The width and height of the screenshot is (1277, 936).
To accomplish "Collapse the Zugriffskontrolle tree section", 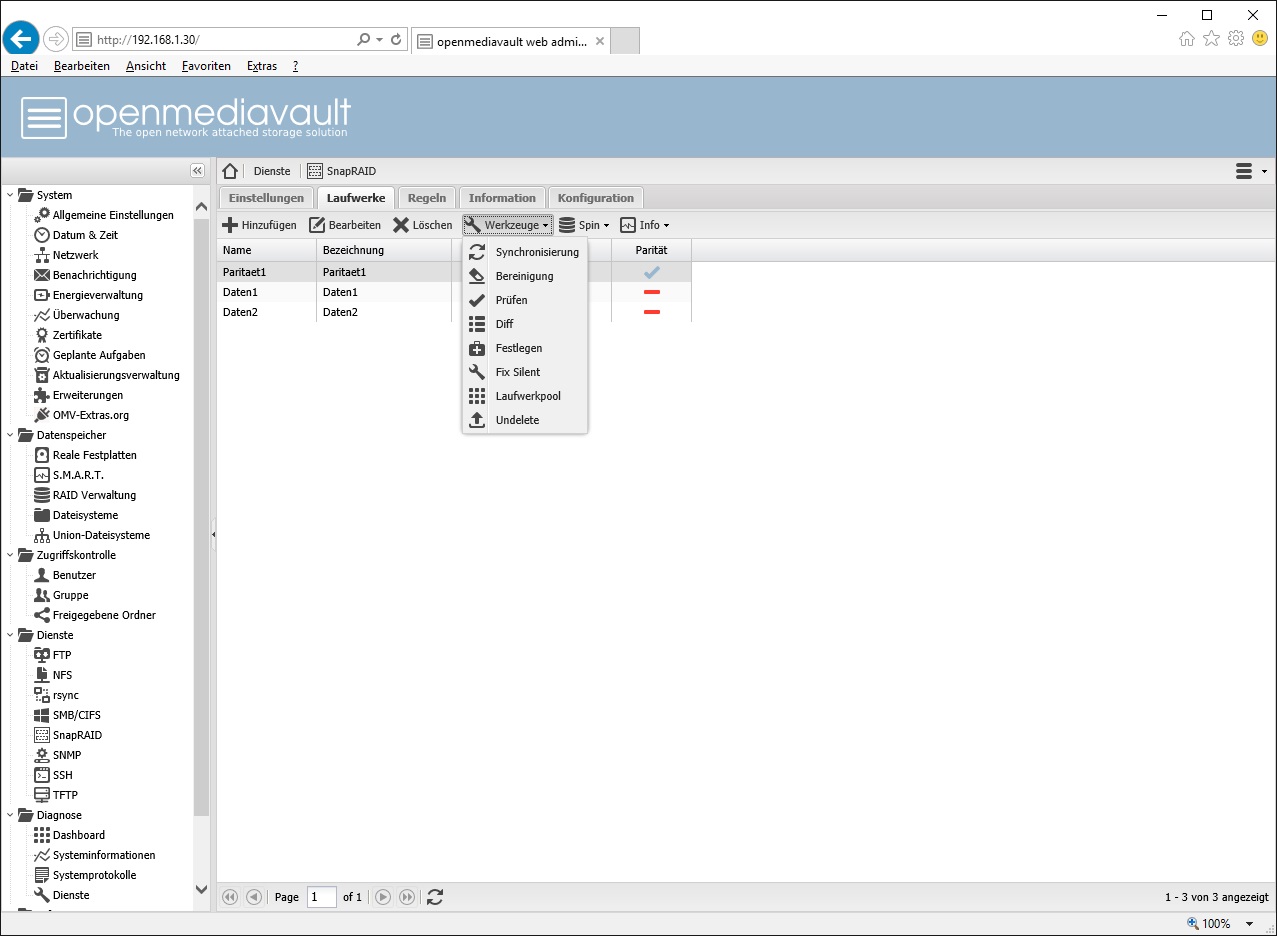I will click(x=11, y=555).
